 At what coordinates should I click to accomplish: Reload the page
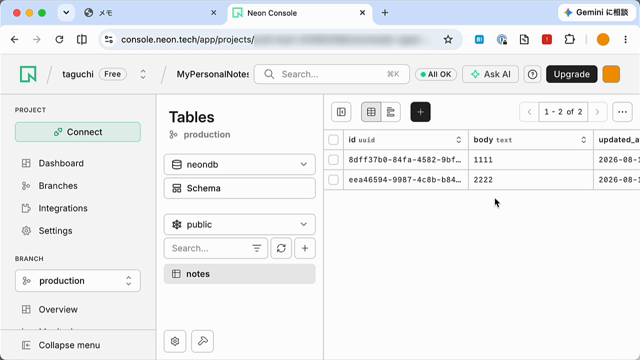tap(59, 40)
